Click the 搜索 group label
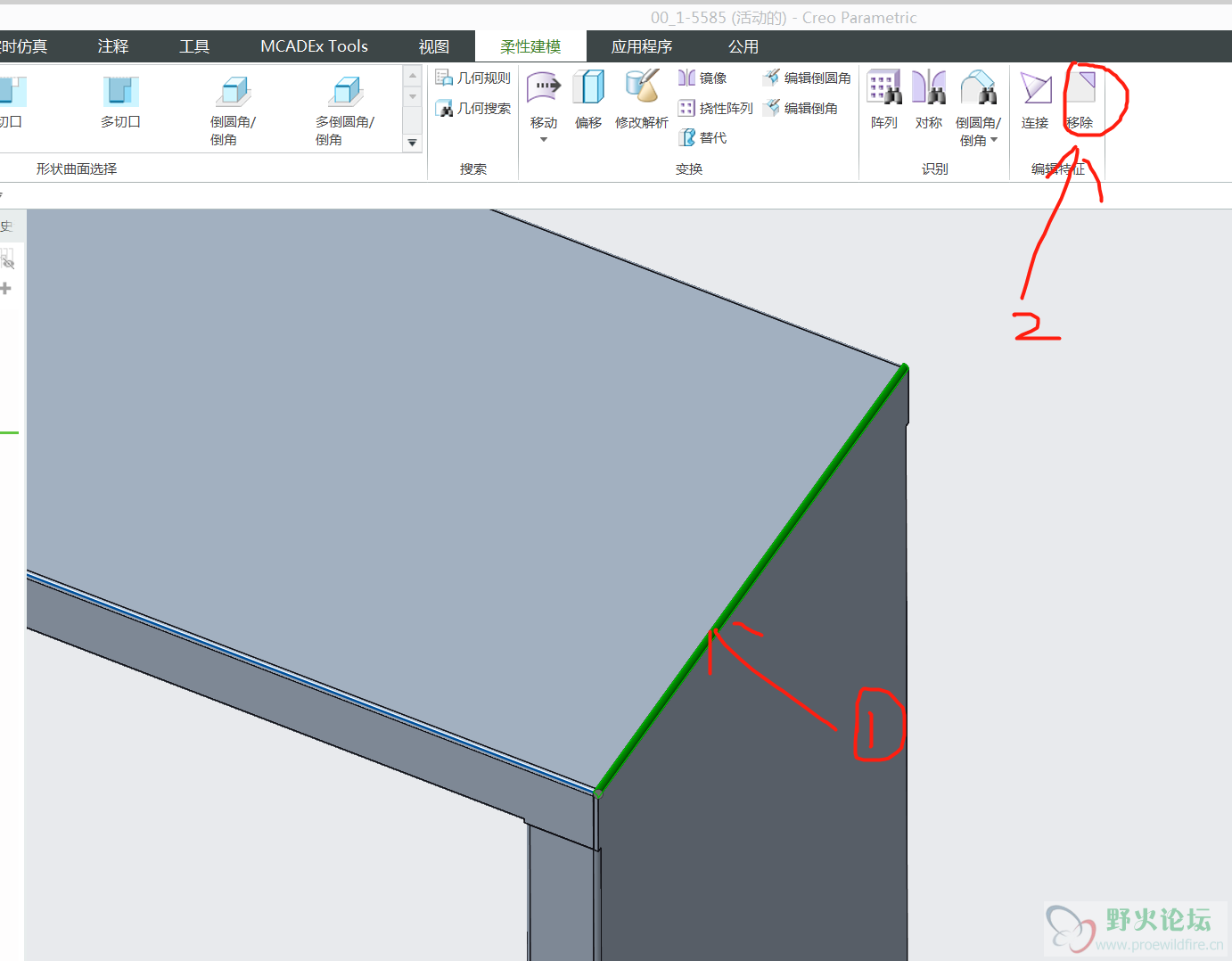The image size is (1232, 961). 473,169
